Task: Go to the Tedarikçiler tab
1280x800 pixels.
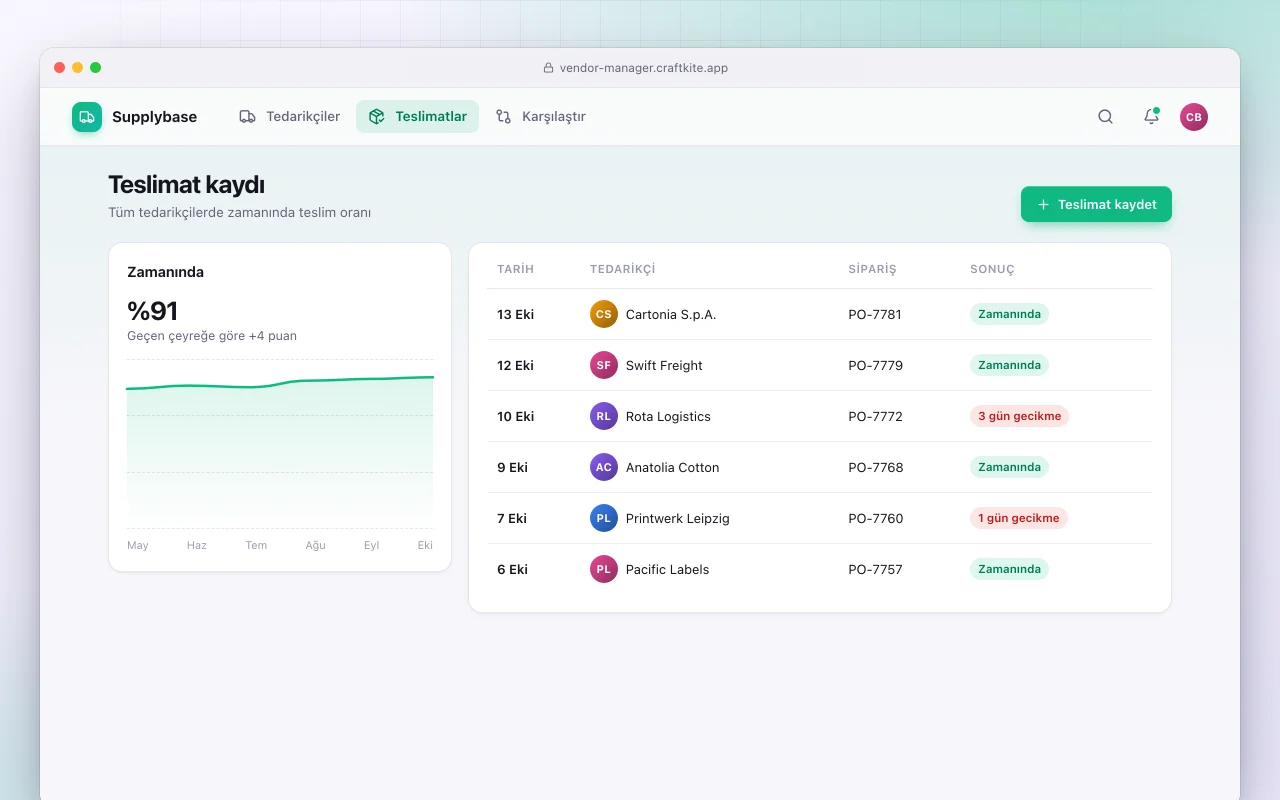Action: [290, 117]
